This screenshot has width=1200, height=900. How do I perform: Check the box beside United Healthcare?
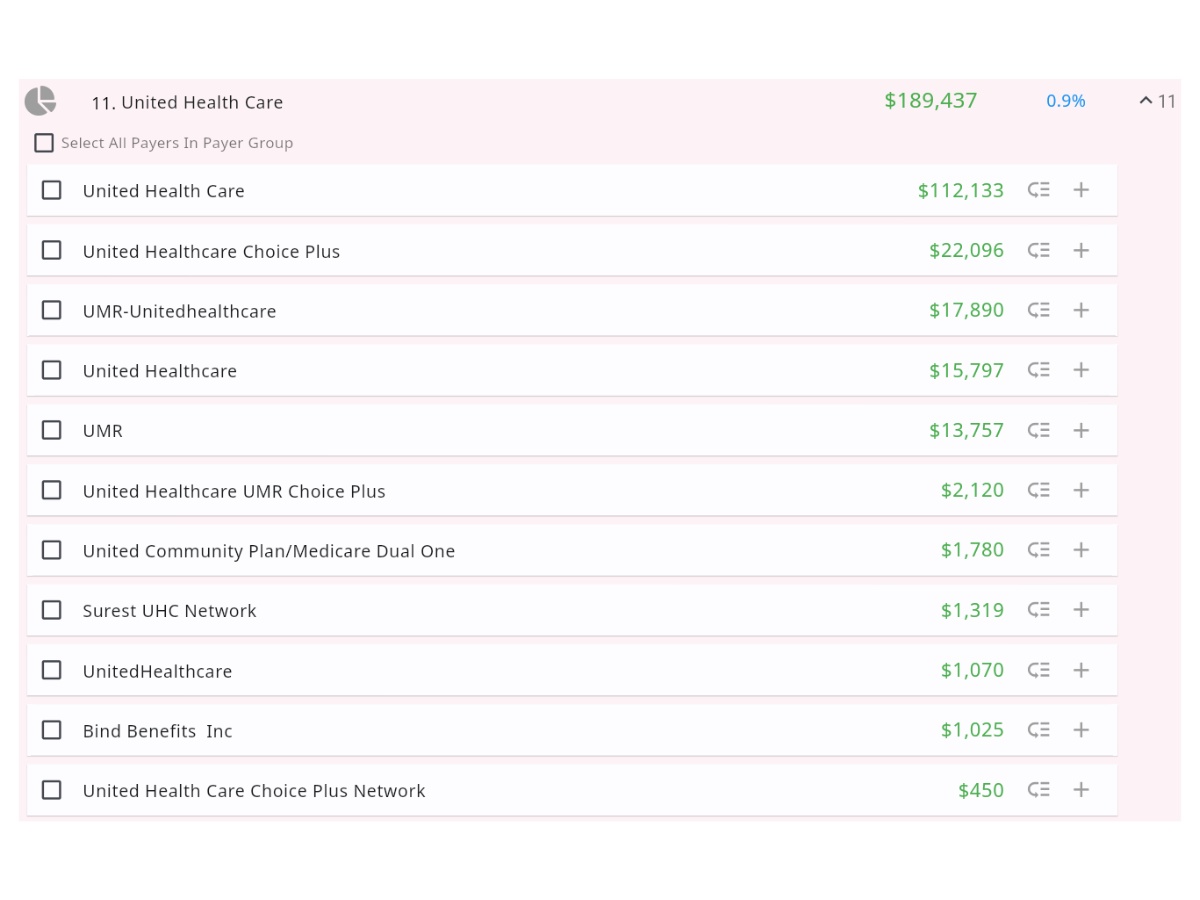point(51,370)
